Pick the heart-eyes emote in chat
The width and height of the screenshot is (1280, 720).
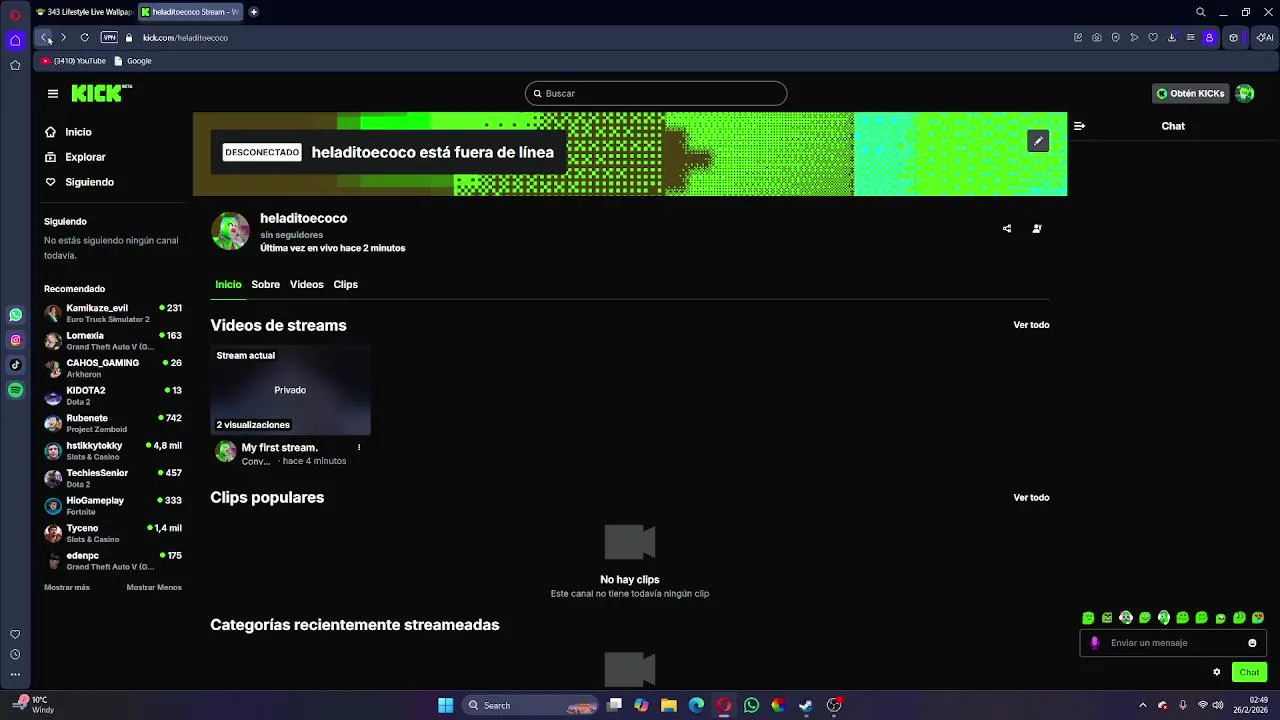click(1258, 618)
